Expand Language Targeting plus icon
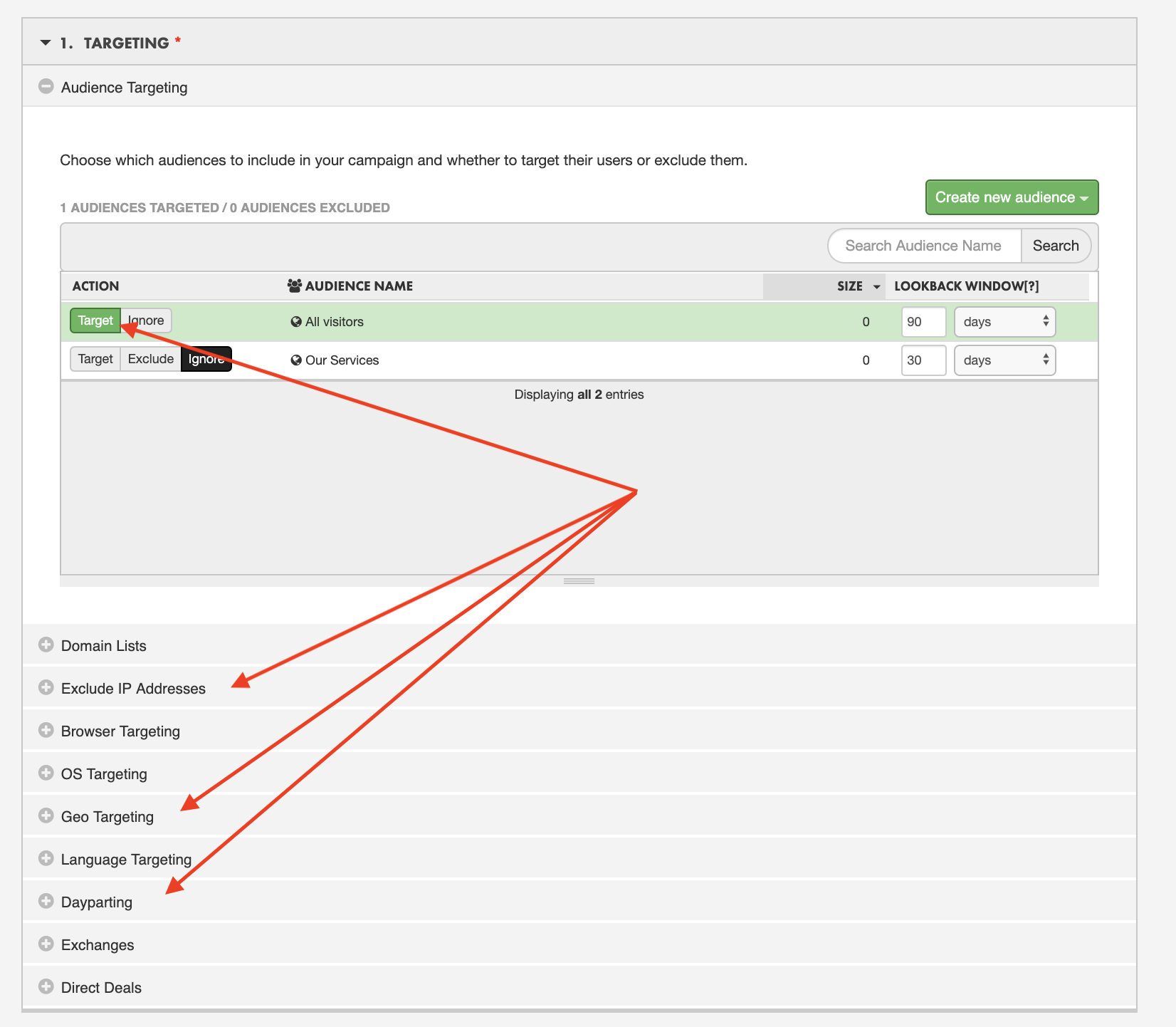1176x1027 pixels. pos(46,858)
